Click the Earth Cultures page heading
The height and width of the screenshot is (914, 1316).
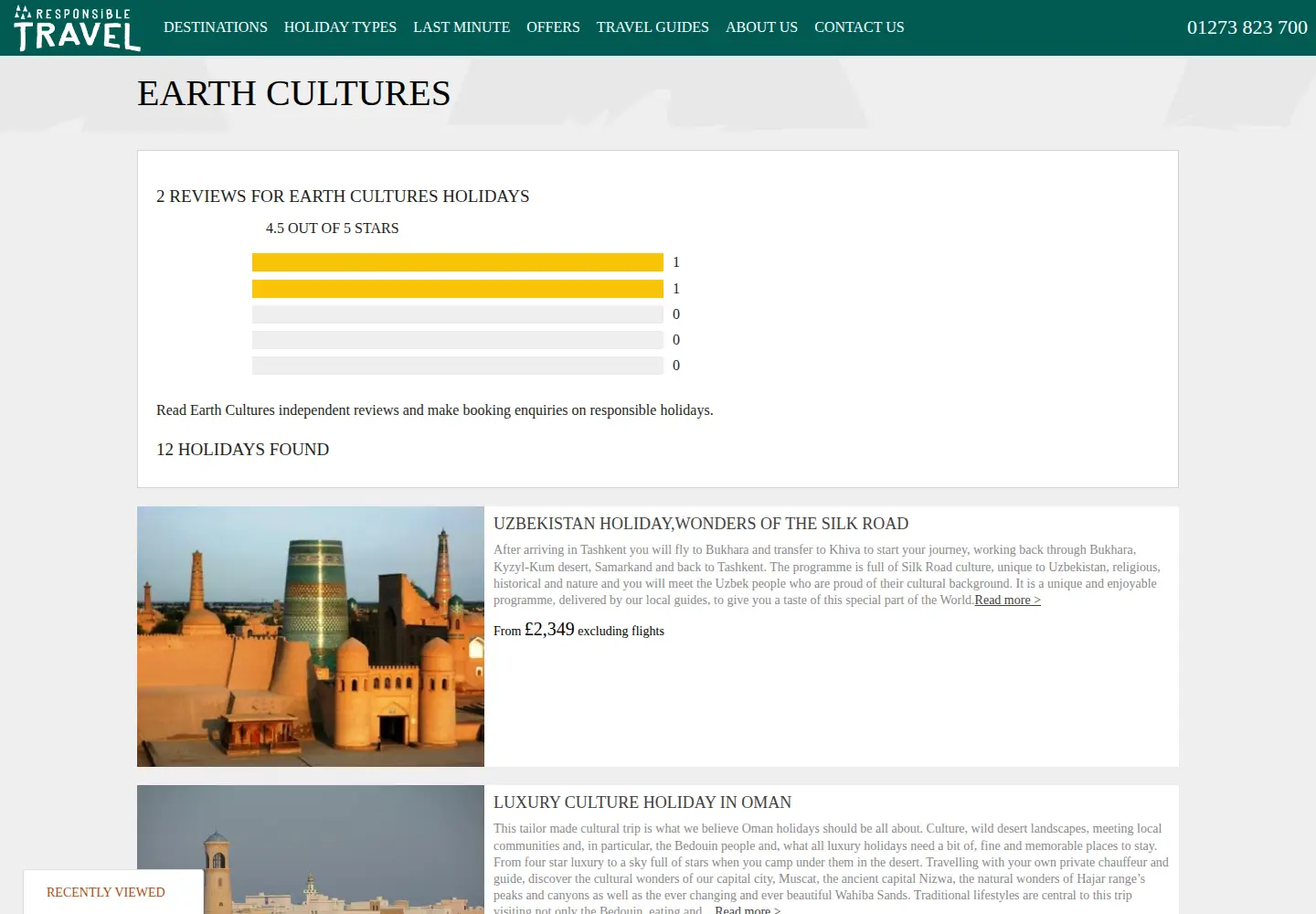click(x=294, y=93)
